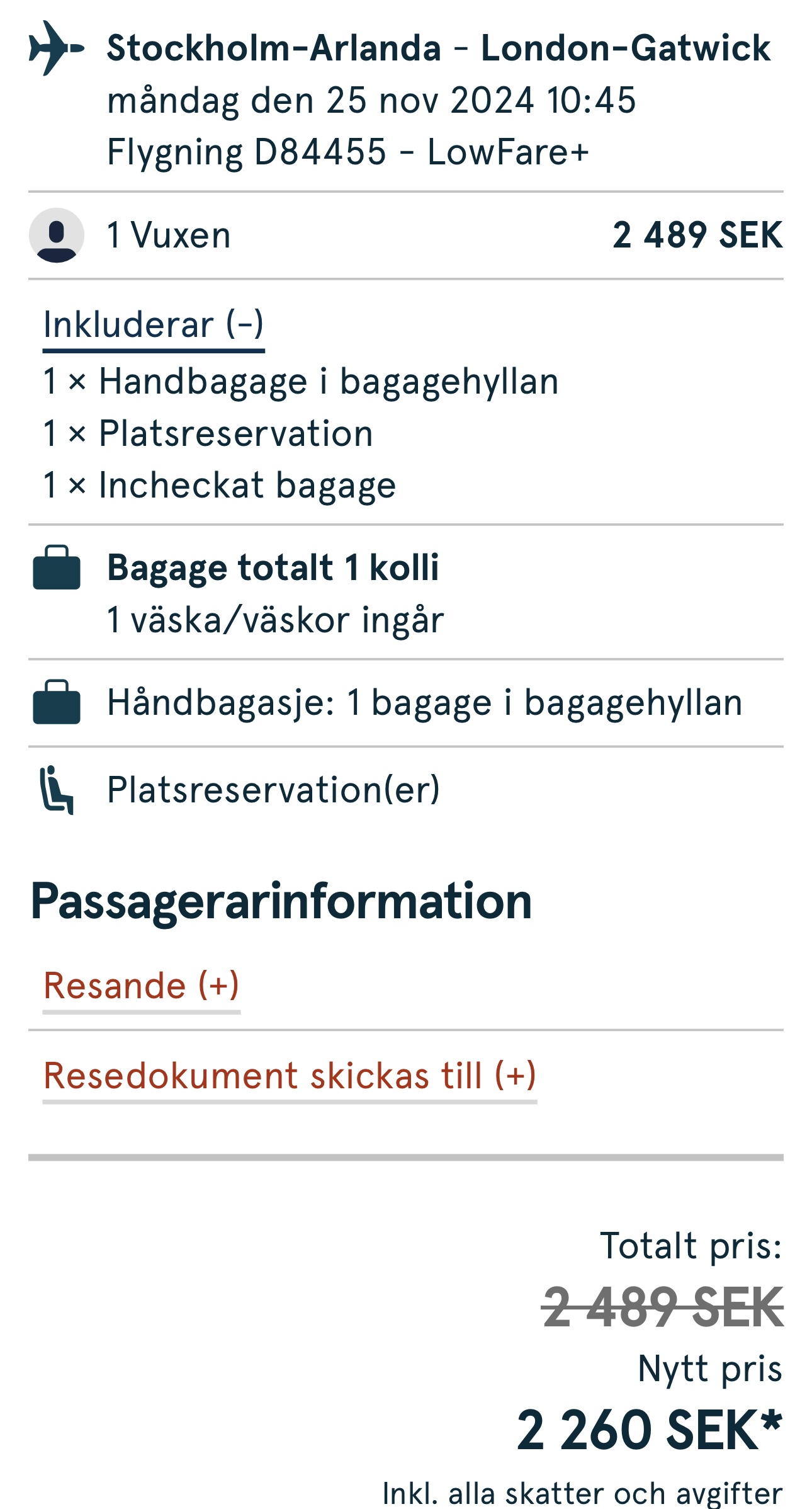The height and width of the screenshot is (1509, 812).
Task: Click the new price 2 260 SEK
Action: point(649,1430)
